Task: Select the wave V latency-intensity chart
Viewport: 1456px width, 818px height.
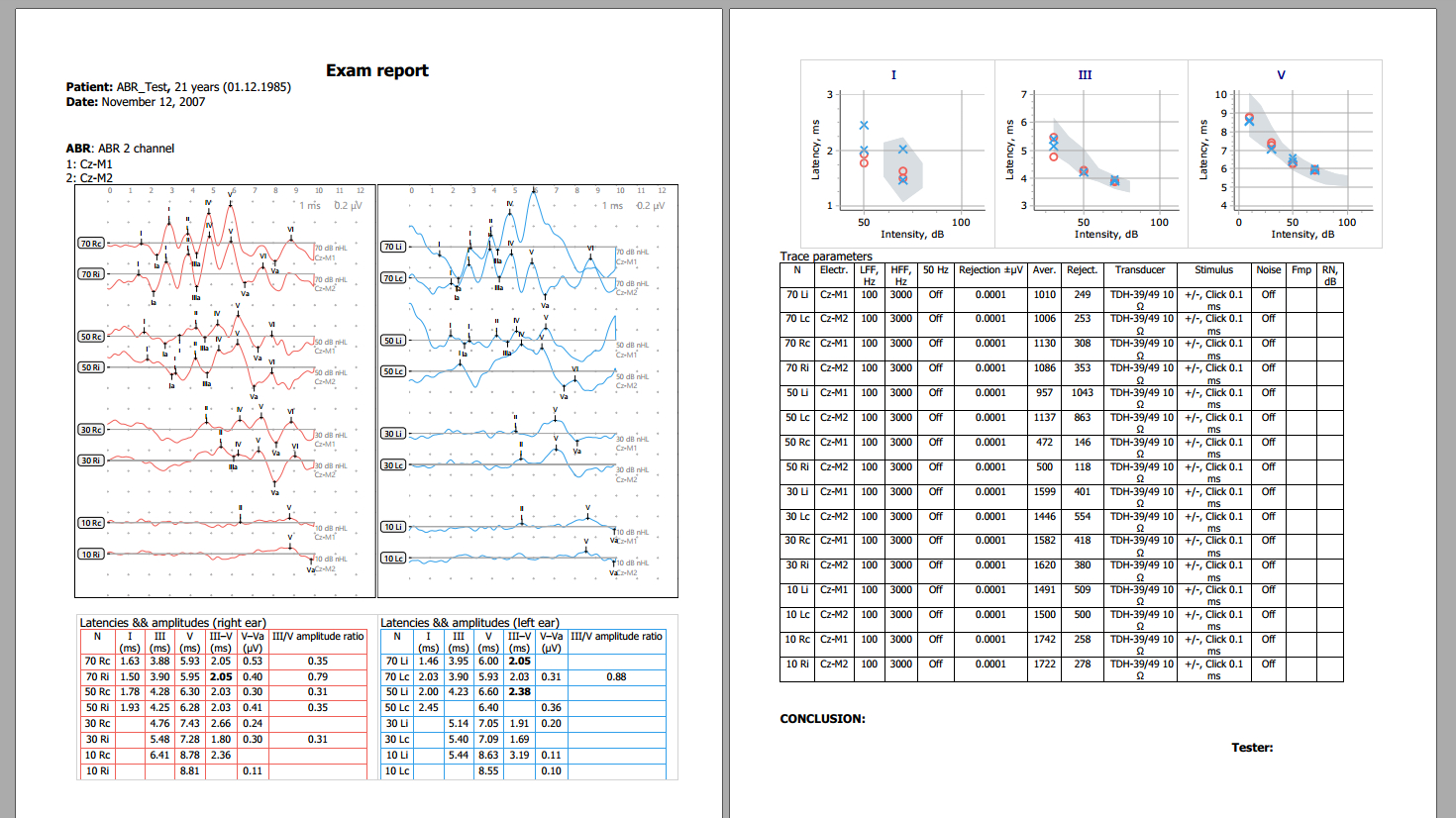Action: tap(1285, 153)
